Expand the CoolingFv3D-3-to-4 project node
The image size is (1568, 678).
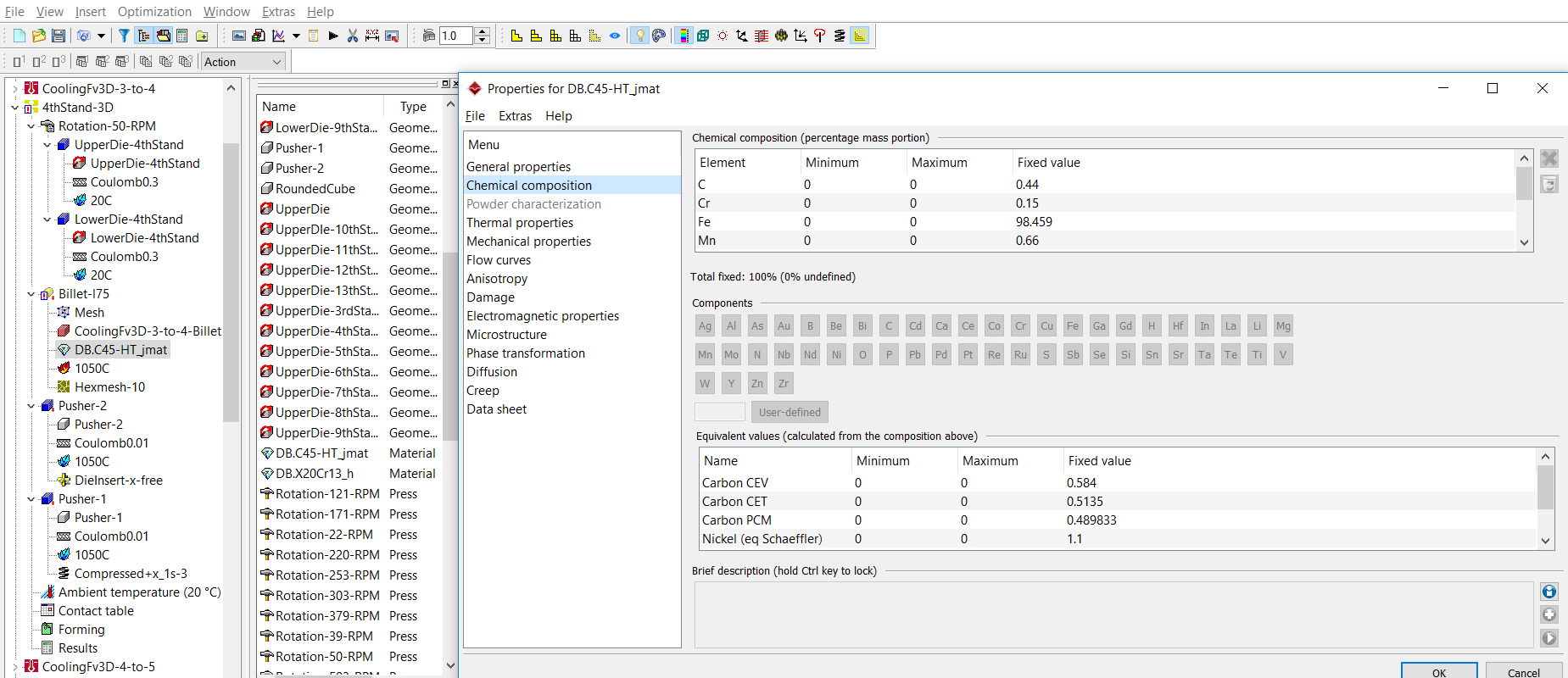14,89
